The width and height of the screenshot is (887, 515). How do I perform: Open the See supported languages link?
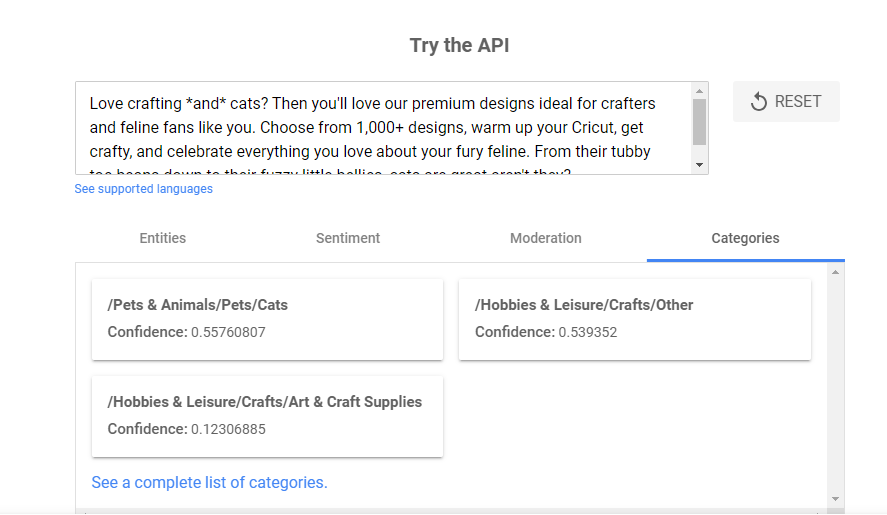[x=143, y=189]
